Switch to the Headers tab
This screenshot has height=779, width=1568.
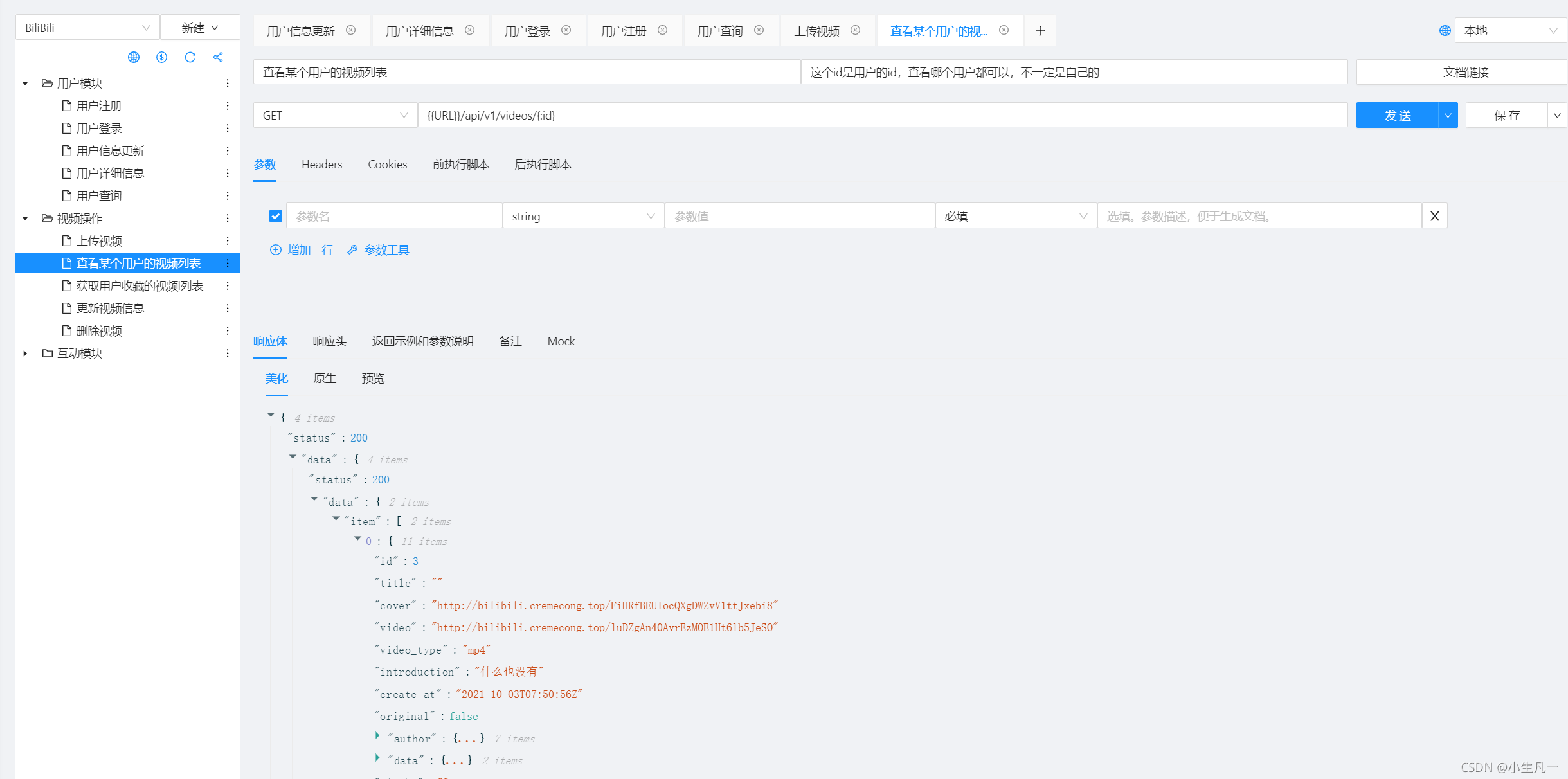pyautogui.click(x=321, y=165)
